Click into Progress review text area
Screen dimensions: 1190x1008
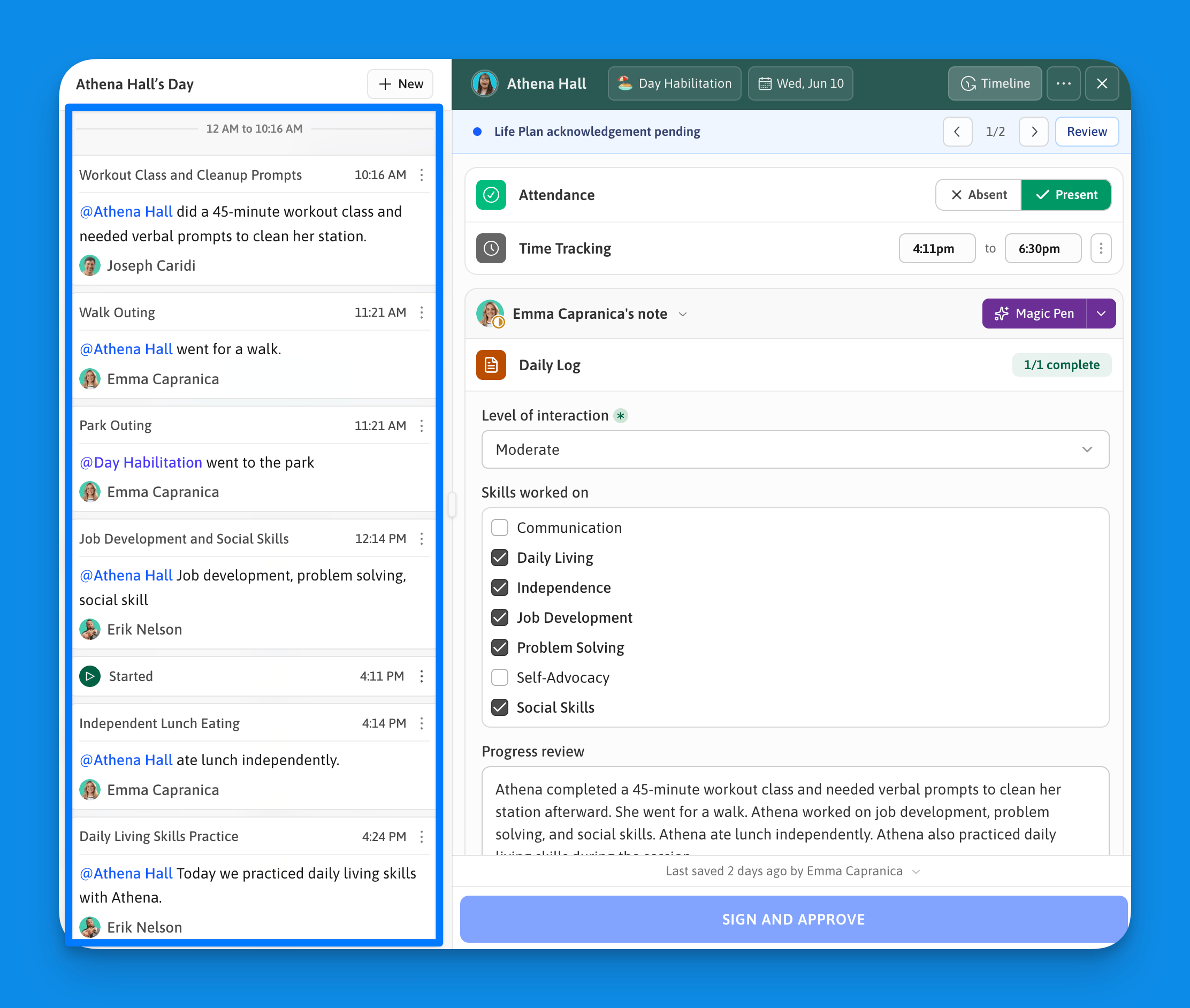point(795,812)
